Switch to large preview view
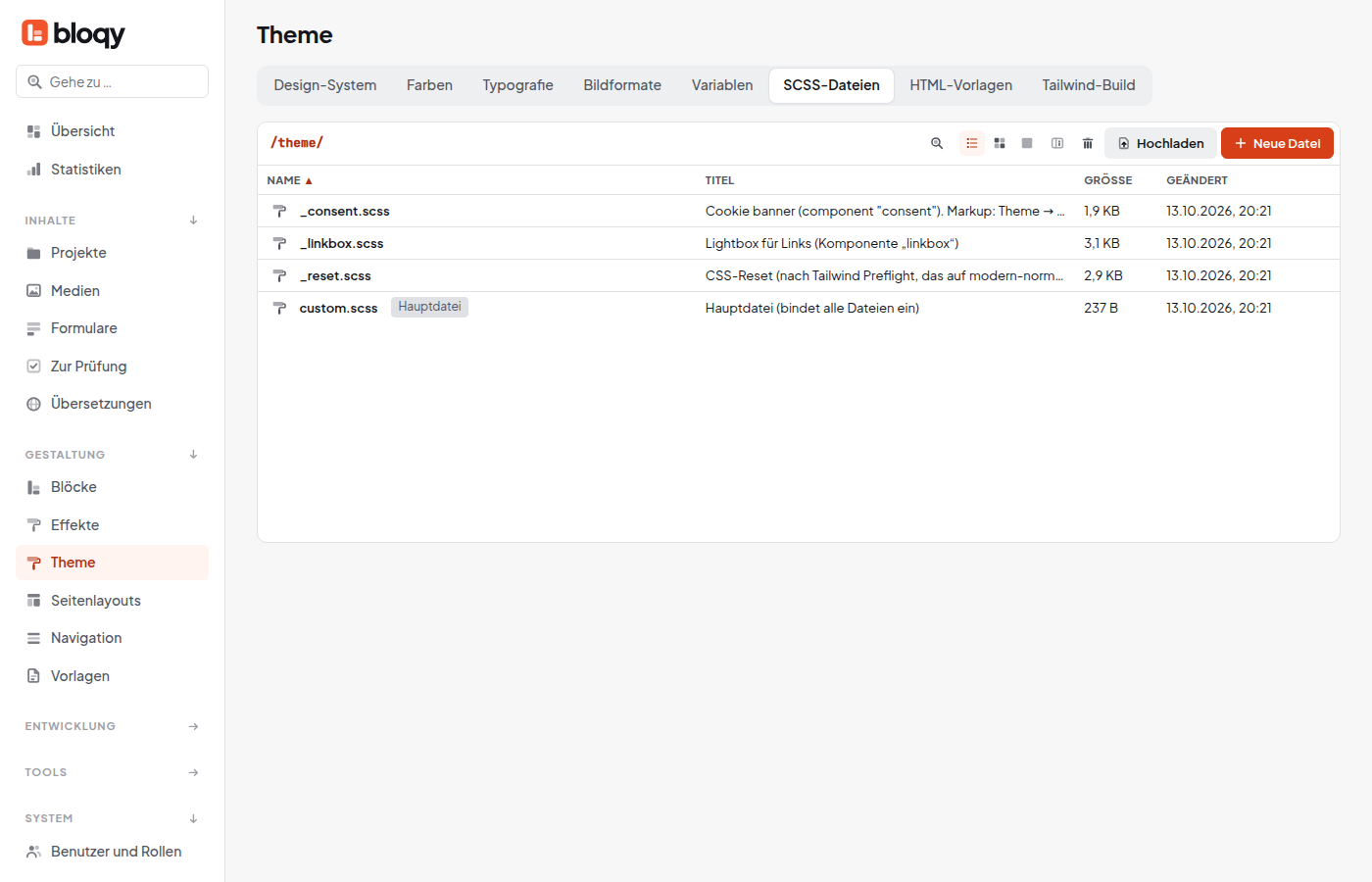 [1027, 143]
